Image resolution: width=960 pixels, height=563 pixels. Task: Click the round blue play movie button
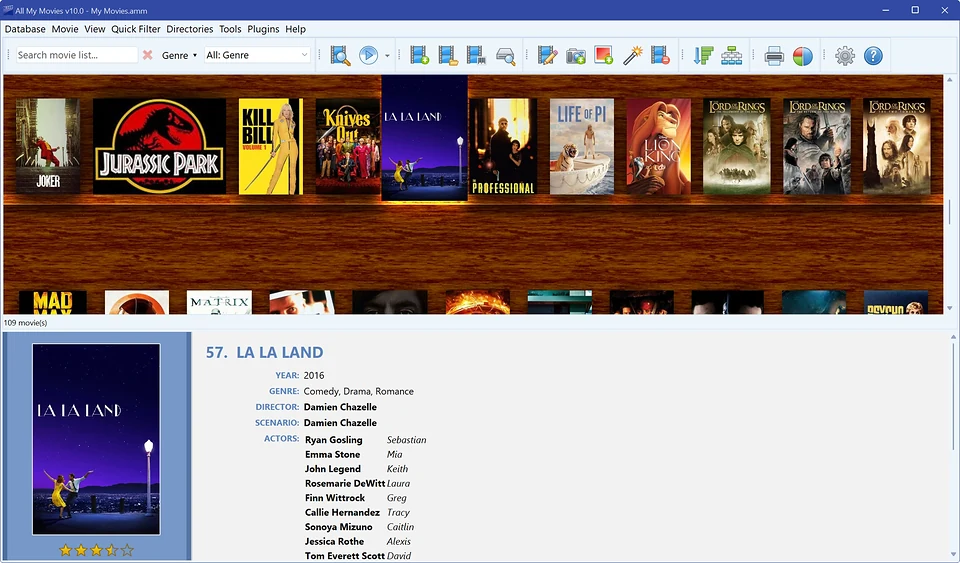tap(368, 55)
